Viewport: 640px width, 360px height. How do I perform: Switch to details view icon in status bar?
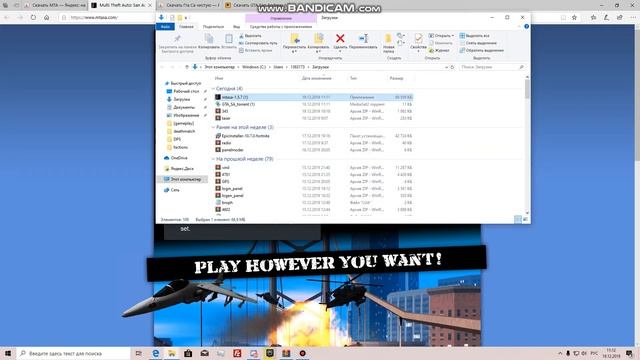518,220
